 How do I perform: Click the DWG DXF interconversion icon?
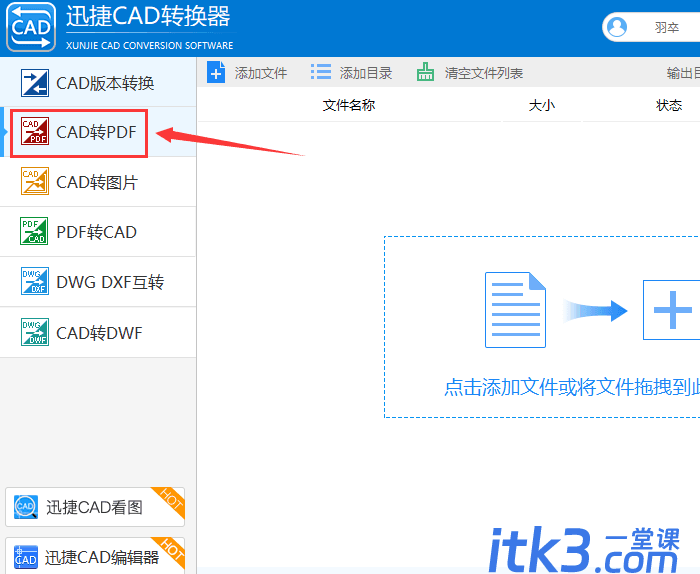click(35, 281)
